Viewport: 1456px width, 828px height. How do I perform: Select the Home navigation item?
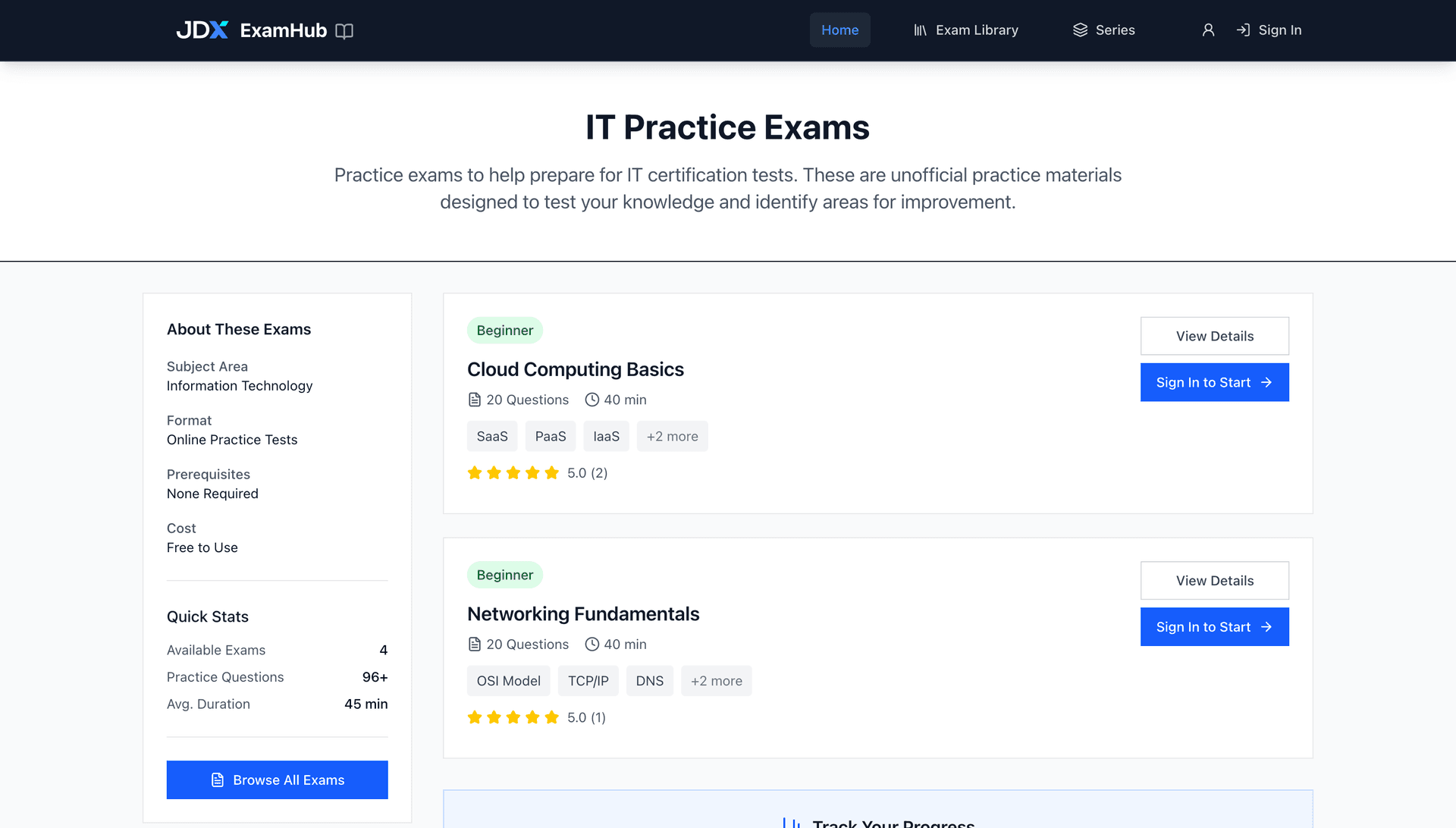839,30
